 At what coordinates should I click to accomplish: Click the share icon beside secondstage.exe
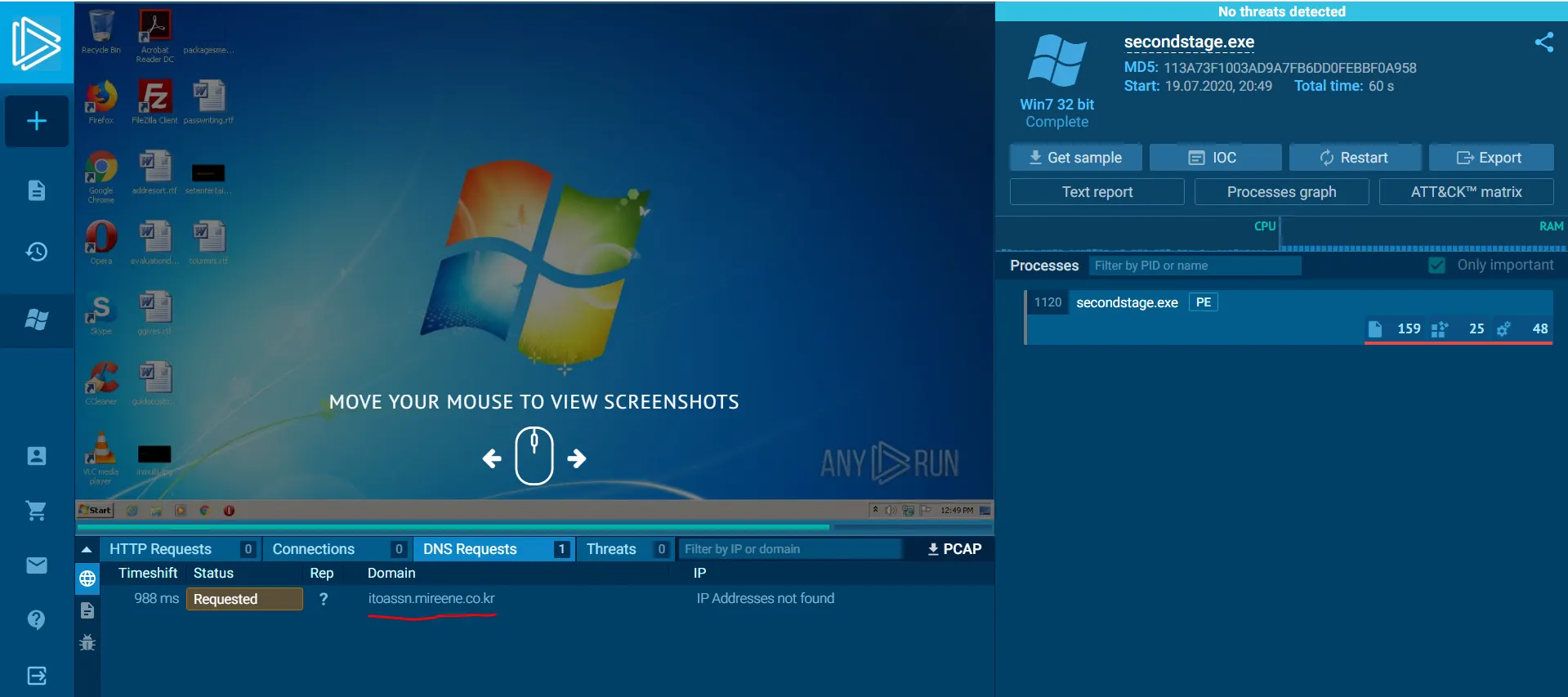[1543, 42]
